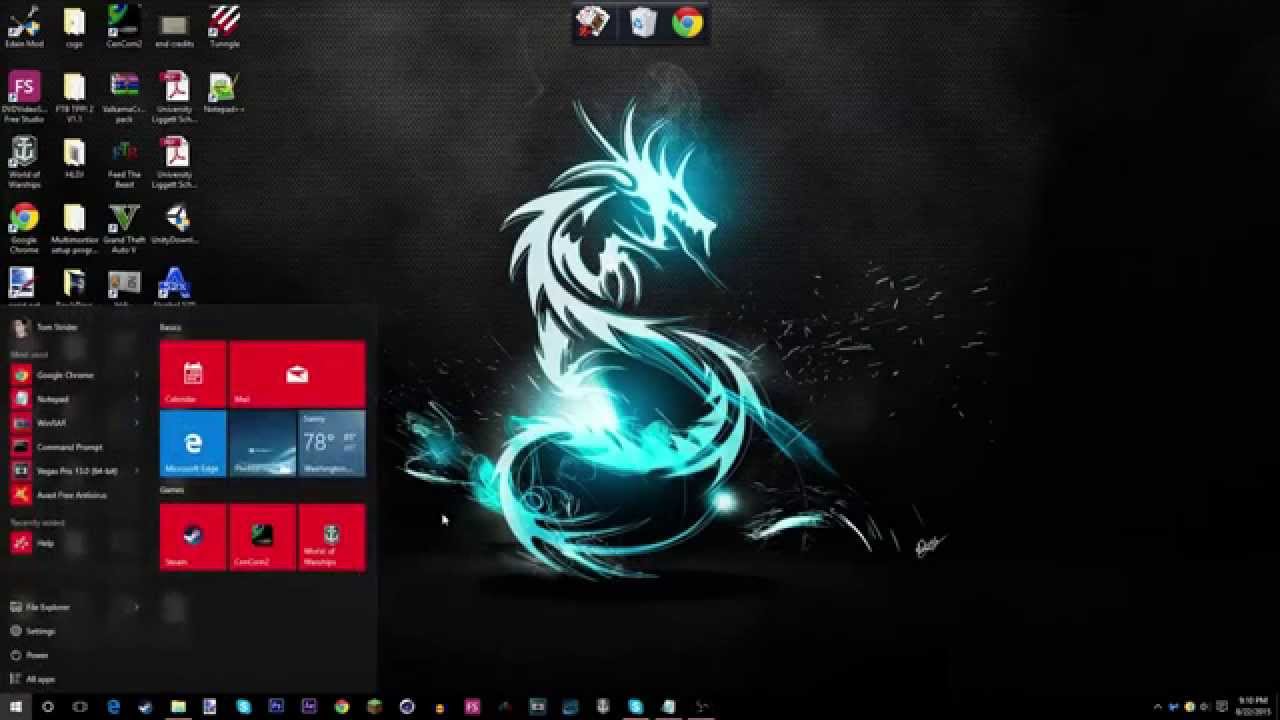Open the Photos tile
1280x720 pixels.
pyautogui.click(x=262, y=443)
